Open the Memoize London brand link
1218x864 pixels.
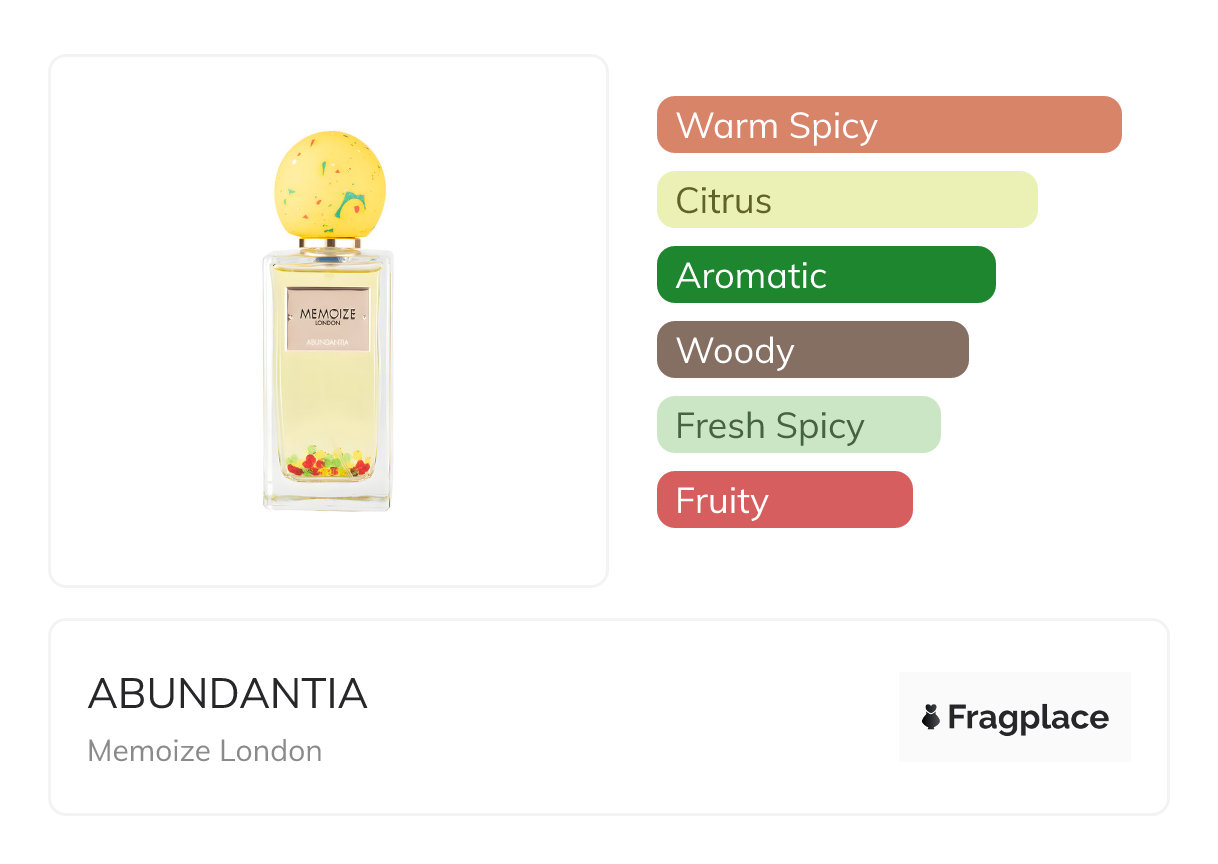click(x=205, y=751)
